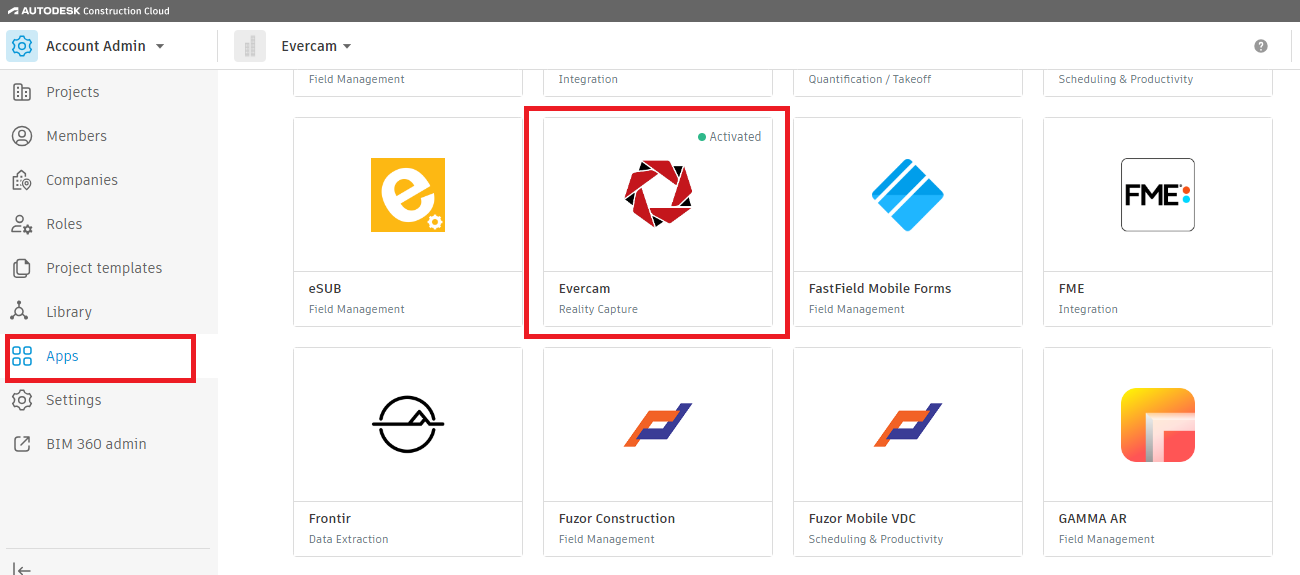Go to Companies in the sidebar
Image resolution: width=1300 pixels, height=575 pixels.
(x=82, y=180)
